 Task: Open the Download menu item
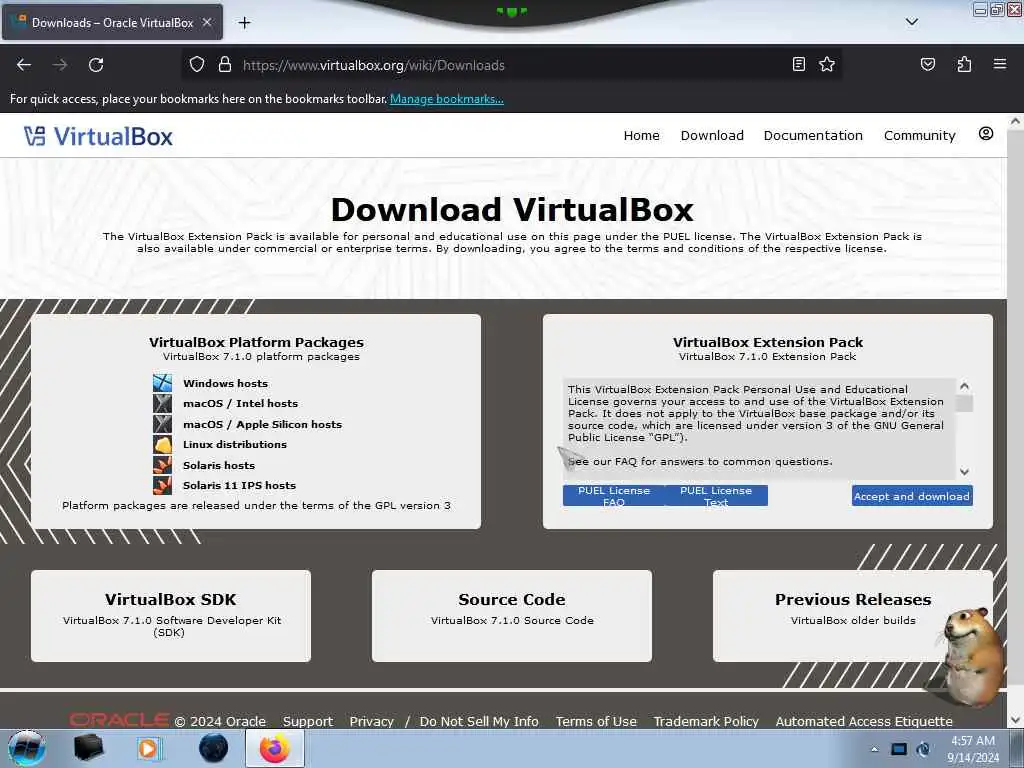(x=712, y=135)
